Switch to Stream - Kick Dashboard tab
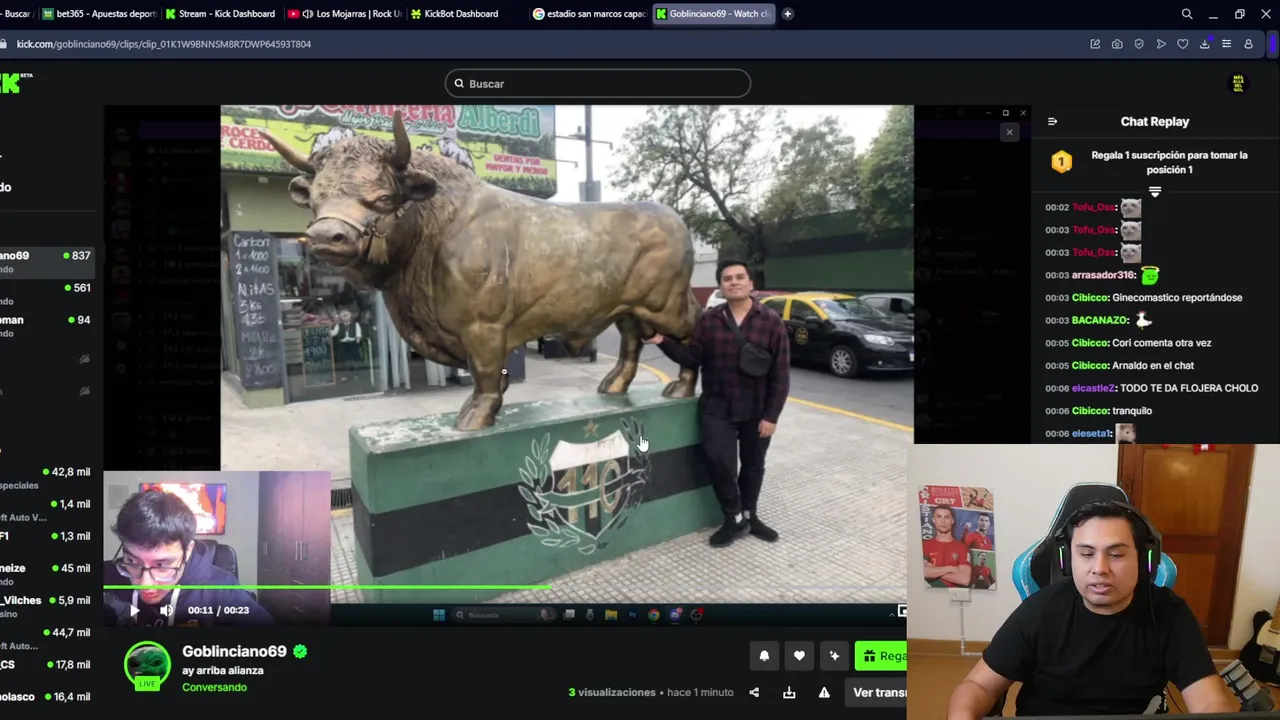This screenshot has height=720, width=1280. (220, 14)
